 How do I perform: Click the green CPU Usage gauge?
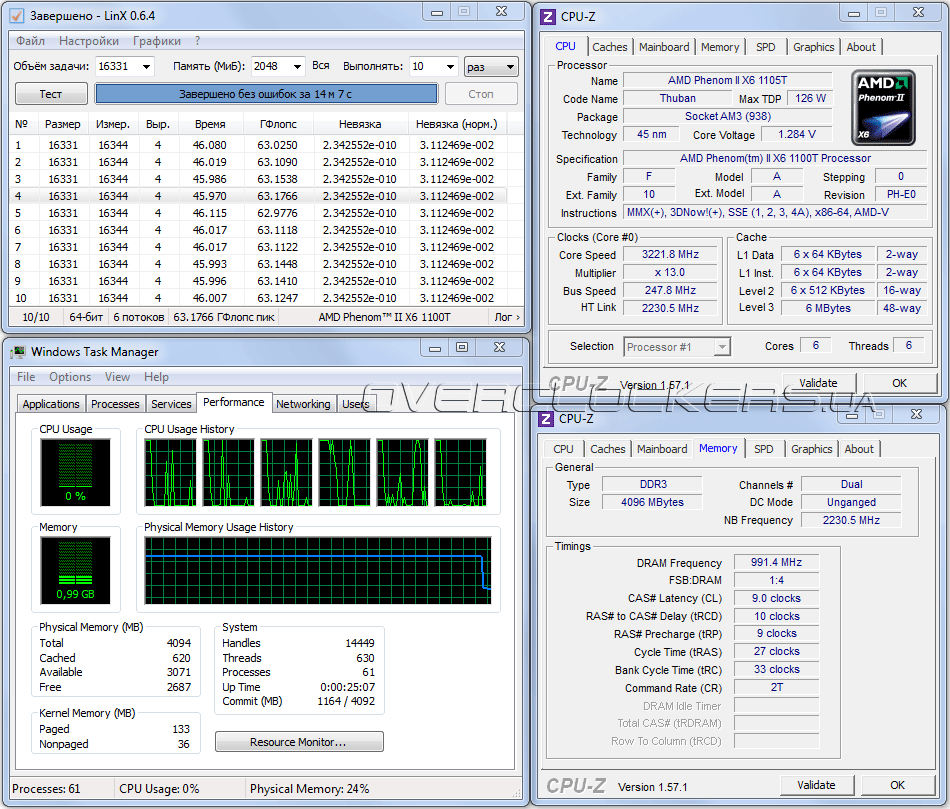75,471
